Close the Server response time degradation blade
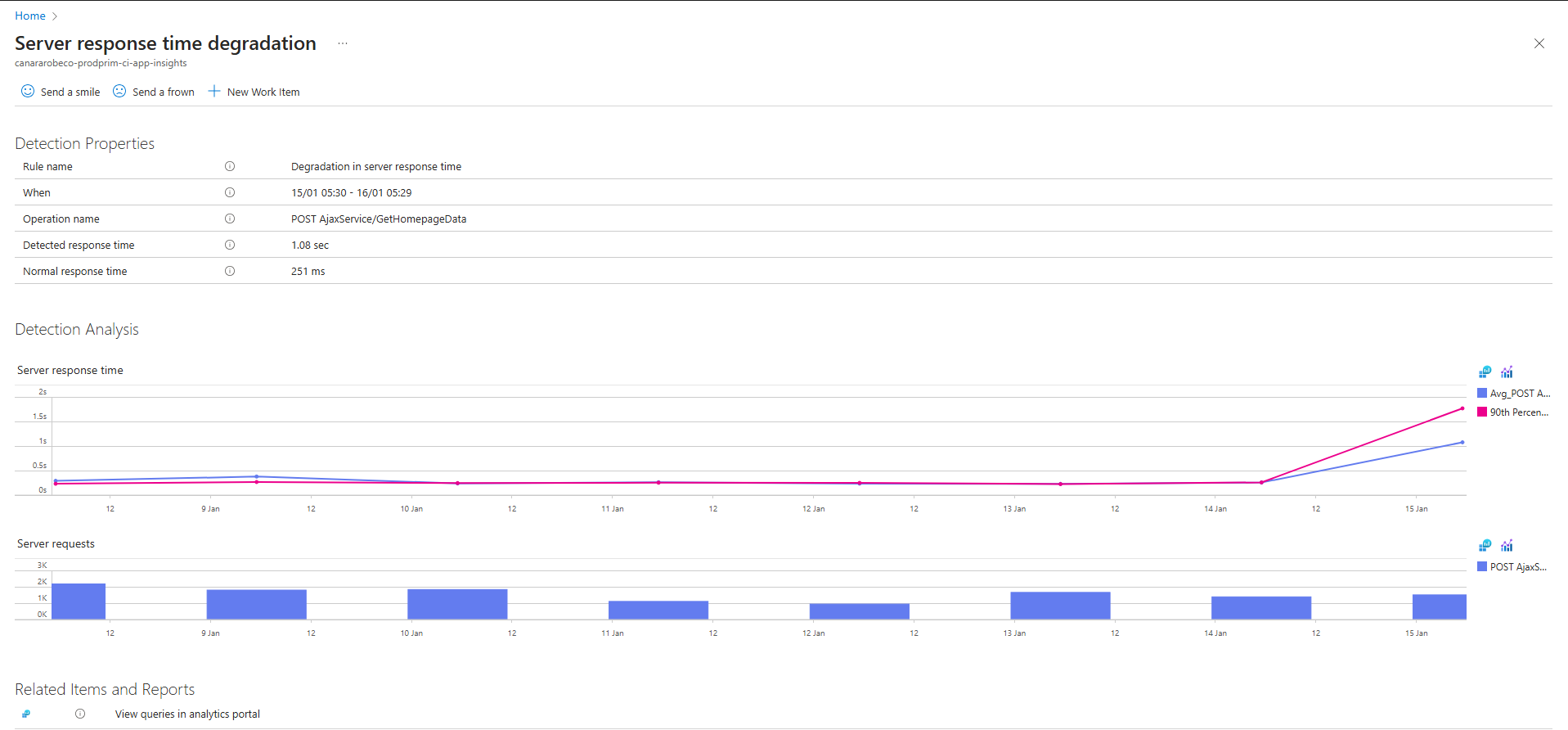Image resolution: width=1568 pixels, height=730 pixels. (1539, 43)
